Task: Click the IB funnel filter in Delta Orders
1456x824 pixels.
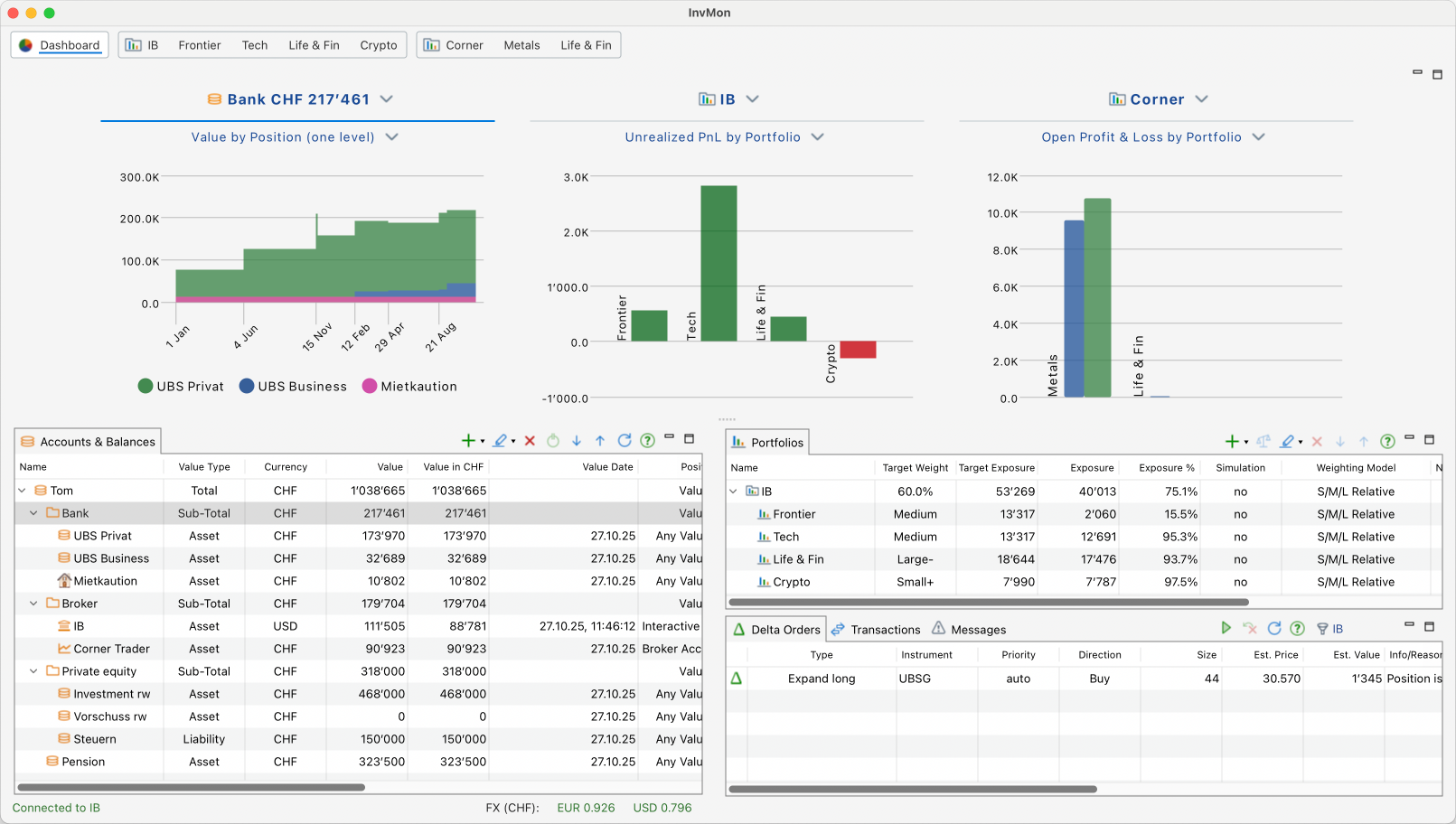Action: point(1329,629)
